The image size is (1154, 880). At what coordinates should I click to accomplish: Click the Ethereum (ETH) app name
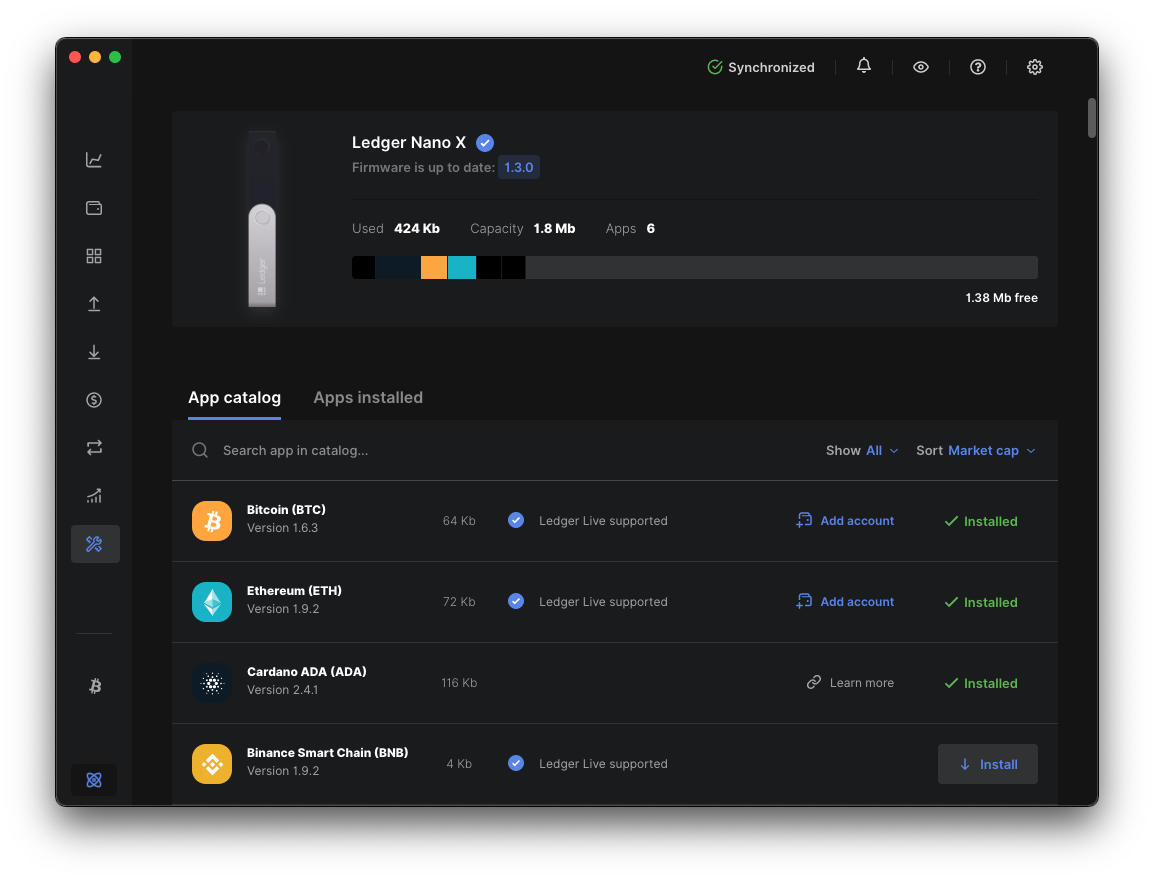(294, 590)
